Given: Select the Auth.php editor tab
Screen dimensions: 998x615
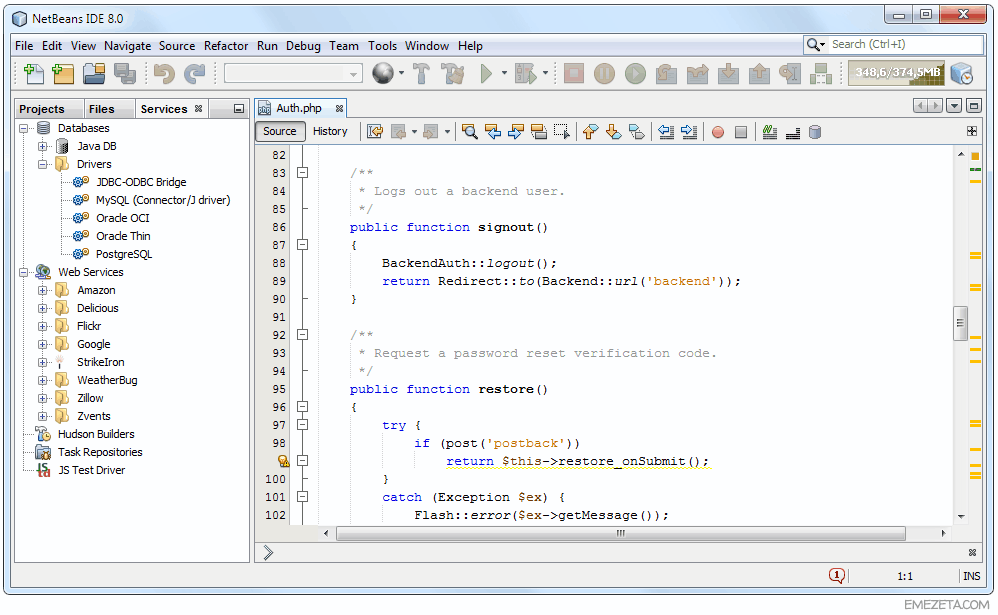Looking at the screenshot, I should click(x=299, y=108).
